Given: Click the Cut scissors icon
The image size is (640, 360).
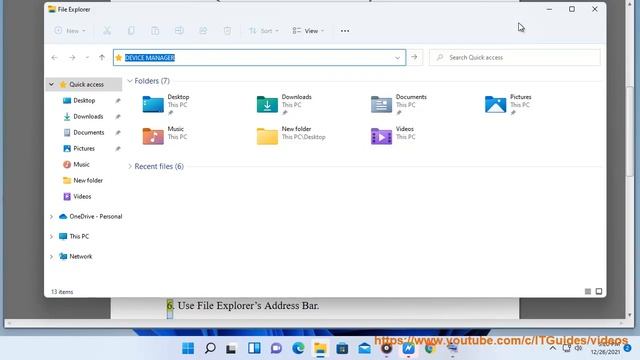Looking at the screenshot, I should pos(107,31).
